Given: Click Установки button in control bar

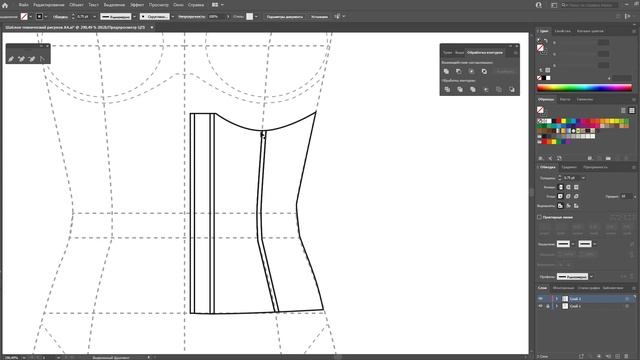Looking at the screenshot, I should [x=319, y=17].
